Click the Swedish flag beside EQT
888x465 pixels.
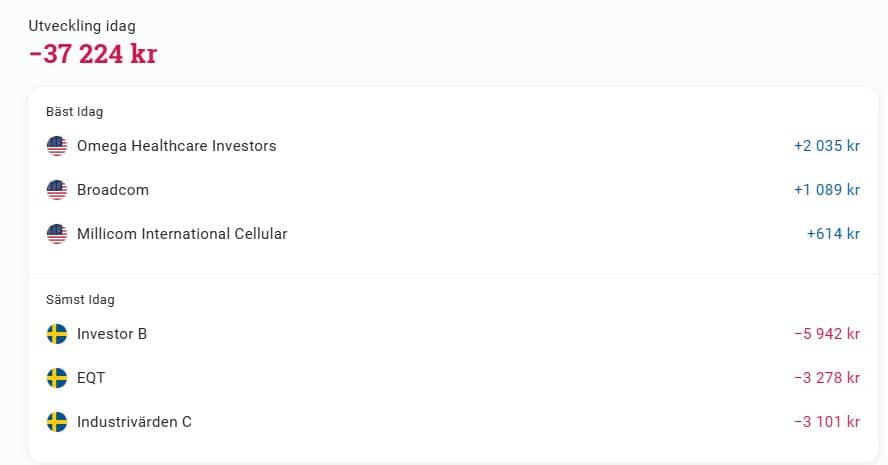(x=57, y=378)
